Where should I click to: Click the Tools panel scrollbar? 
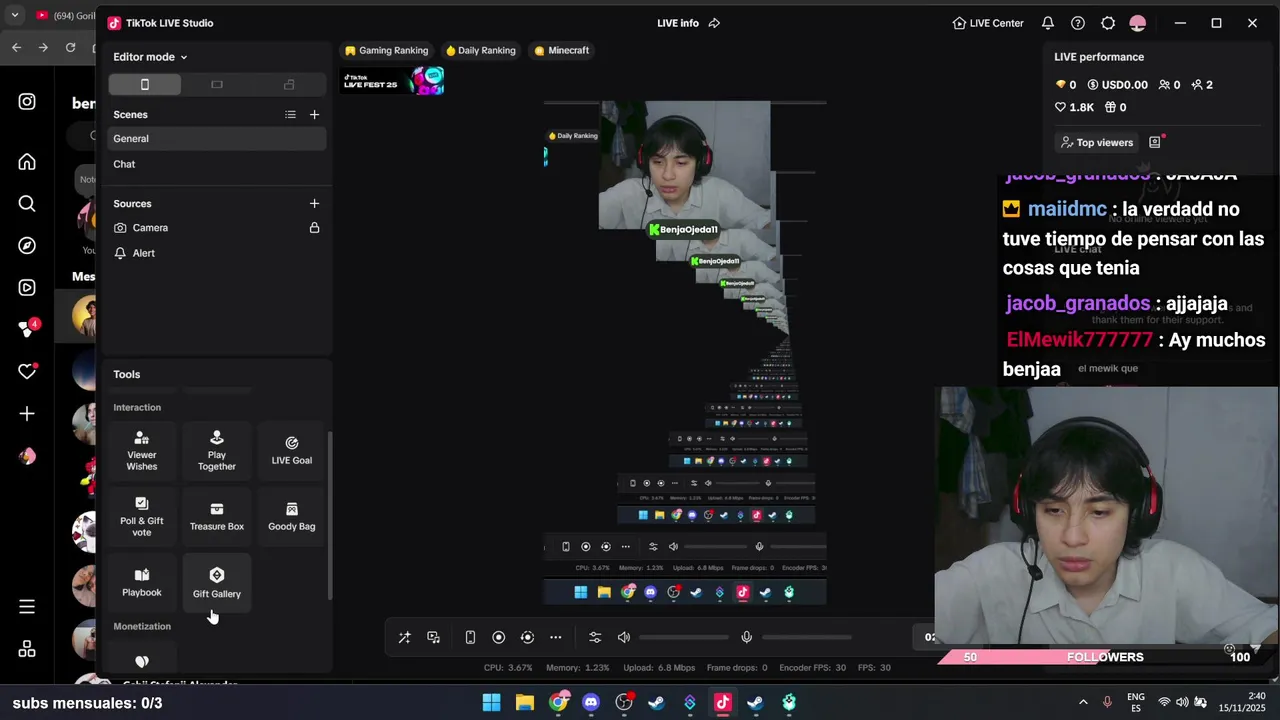[x=329, y=516]
